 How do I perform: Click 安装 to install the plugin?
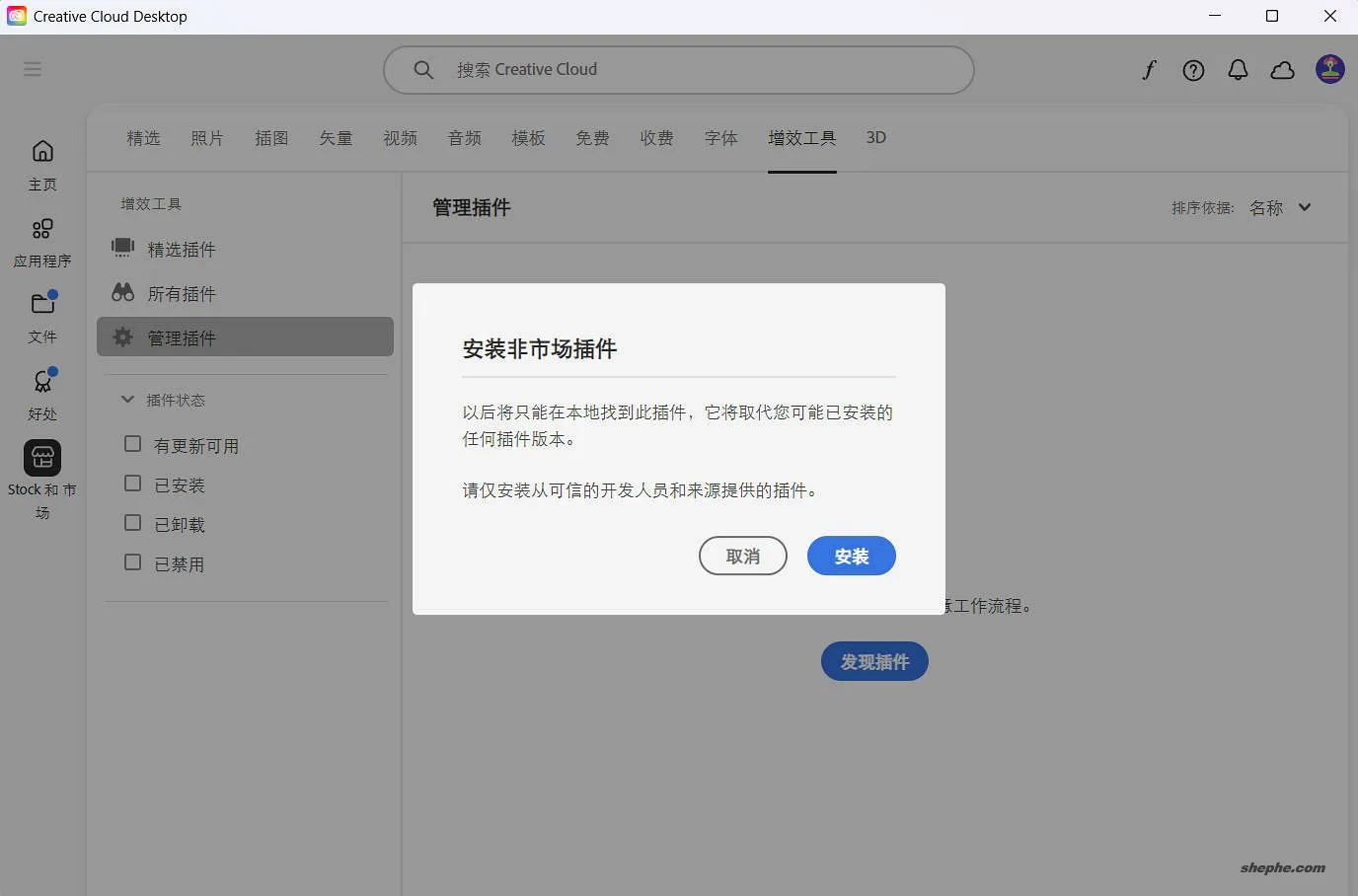[x=852, y=556]
